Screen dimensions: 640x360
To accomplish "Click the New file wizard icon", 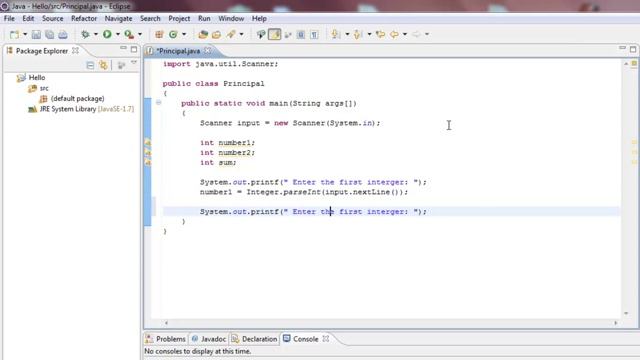I will 14,35.
